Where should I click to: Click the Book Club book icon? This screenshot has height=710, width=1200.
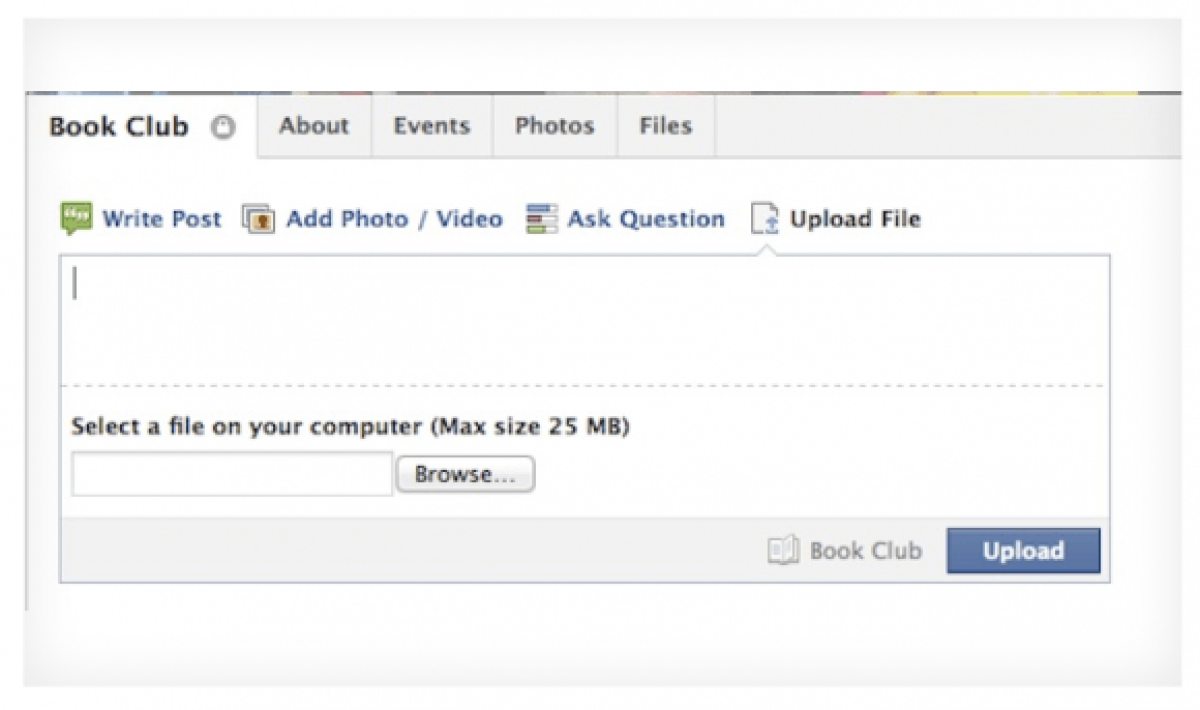[783, 551]
